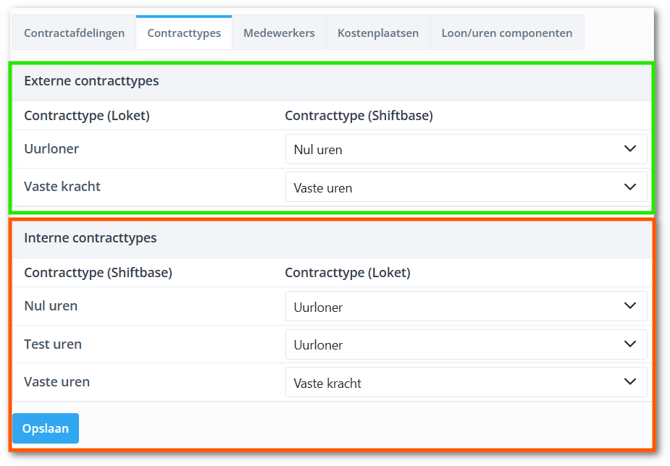Expand the Shiftbase dropdown for Uurloner
Image resolution: width=670 pixels, height=466 pixels.
(x=465, y=149)
